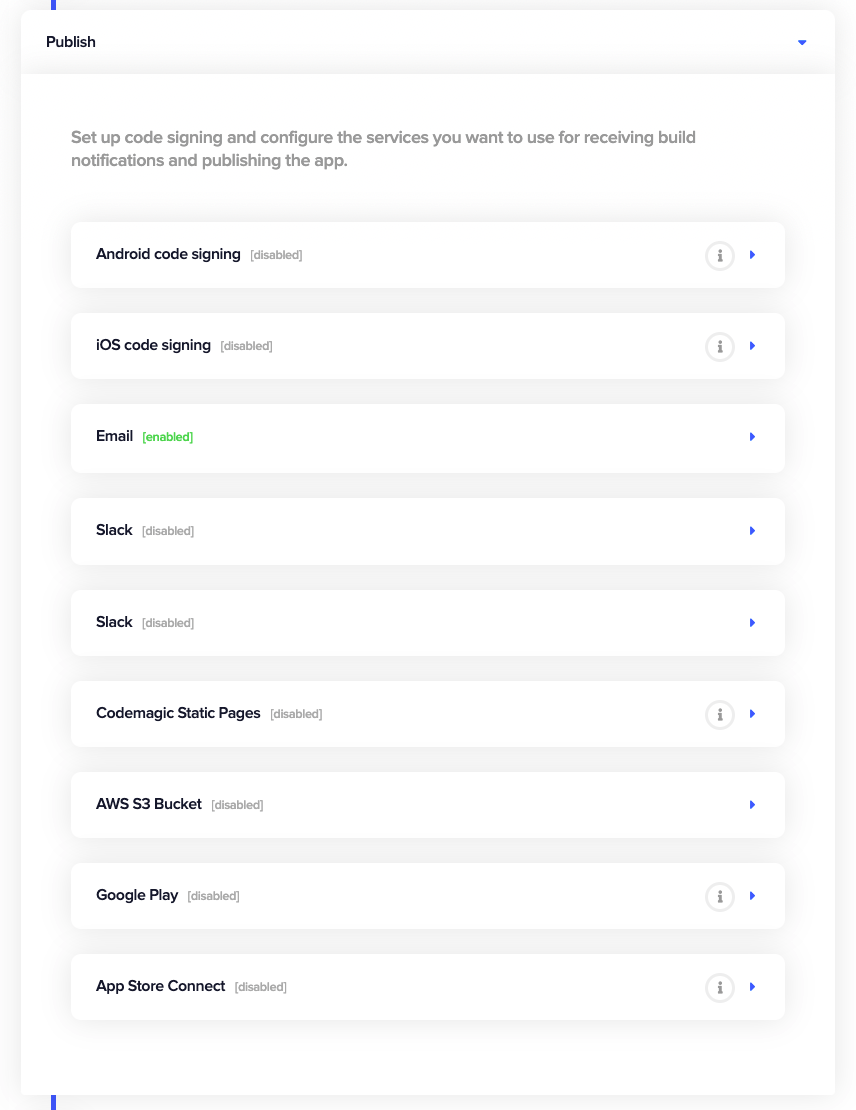The height and width of the screenshot is (1110, 856).
Task: Select Android code signing title
Action: [x=169, y=254]
